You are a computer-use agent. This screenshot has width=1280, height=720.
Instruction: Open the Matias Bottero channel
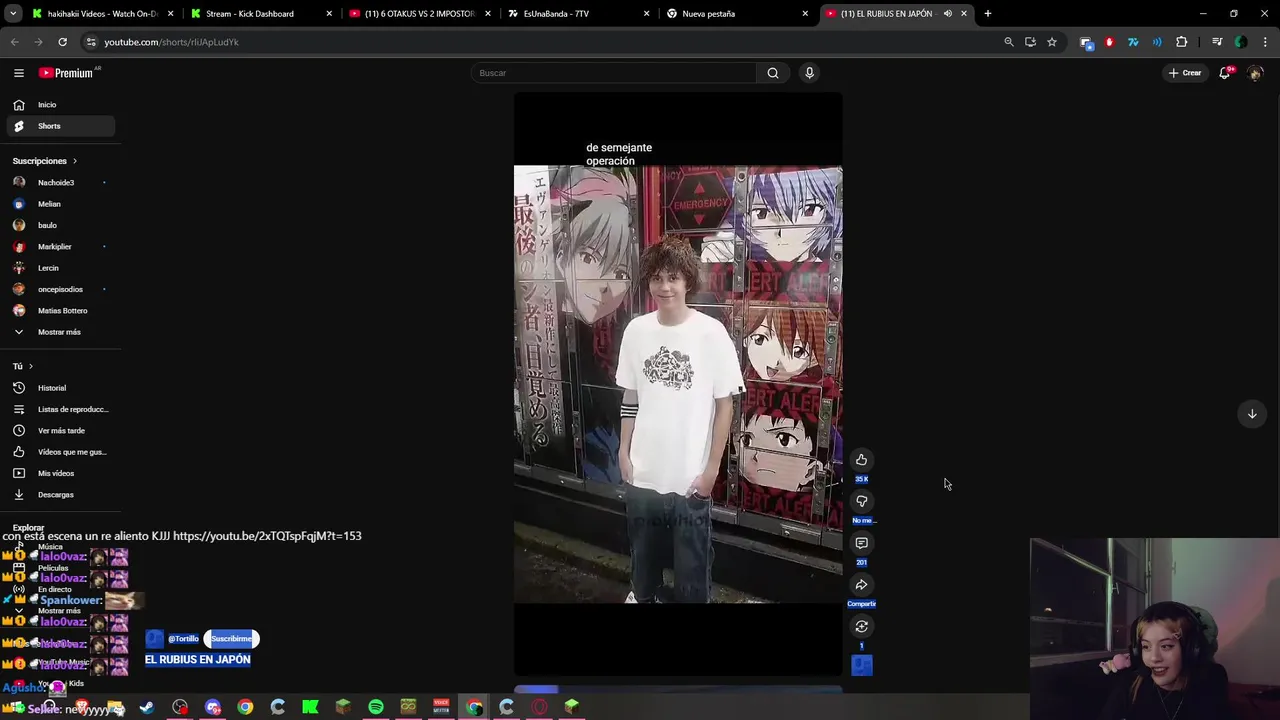click(x=61, y=311)
